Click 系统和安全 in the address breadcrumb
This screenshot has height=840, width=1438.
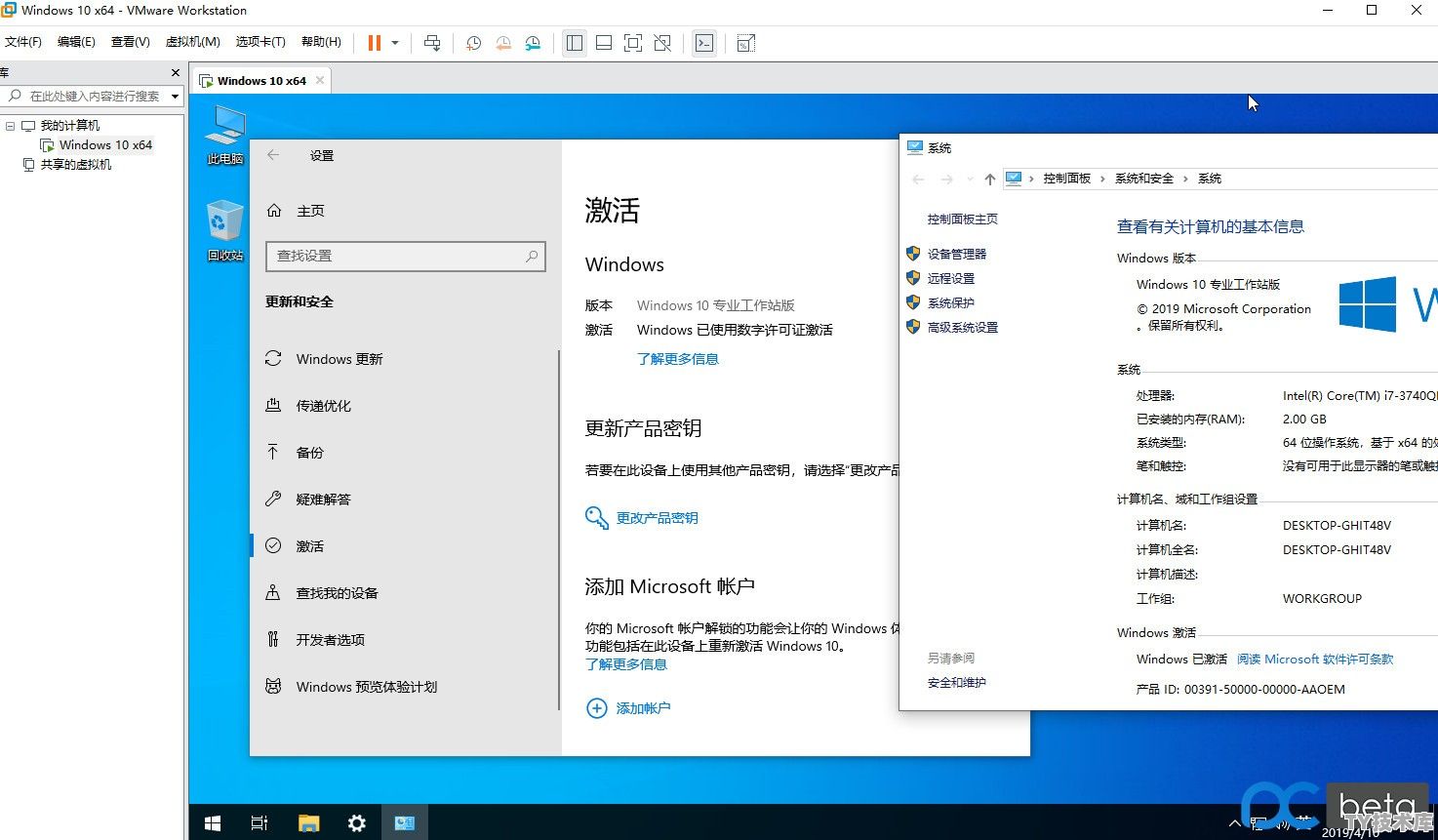(x=1144, y=179)
